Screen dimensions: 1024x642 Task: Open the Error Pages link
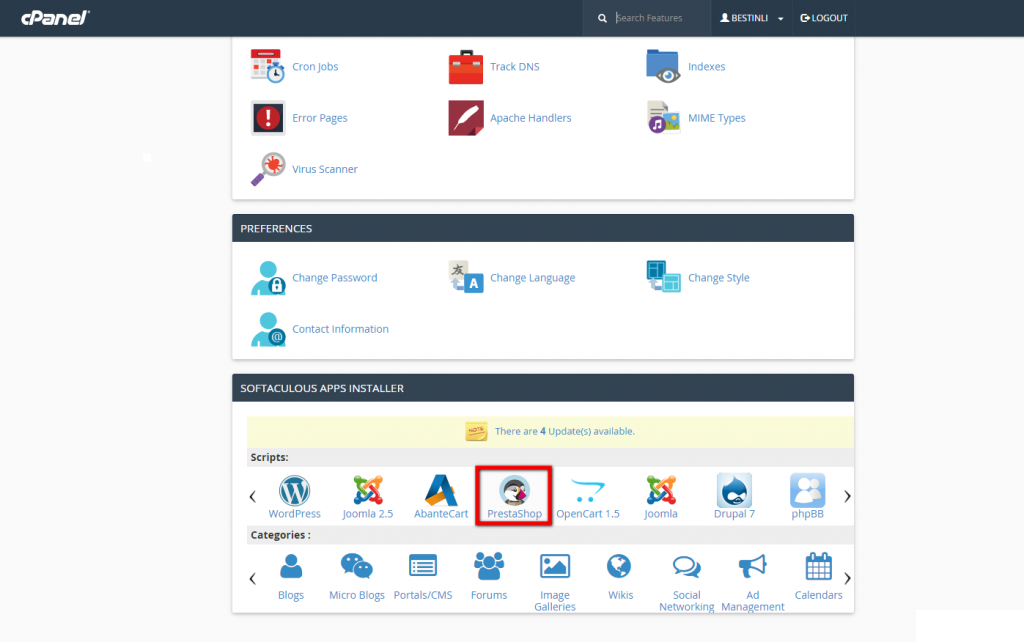[319, 118]
